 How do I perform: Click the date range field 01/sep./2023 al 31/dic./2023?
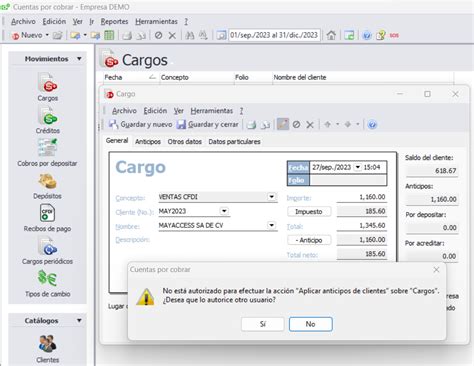pos(274,35)
